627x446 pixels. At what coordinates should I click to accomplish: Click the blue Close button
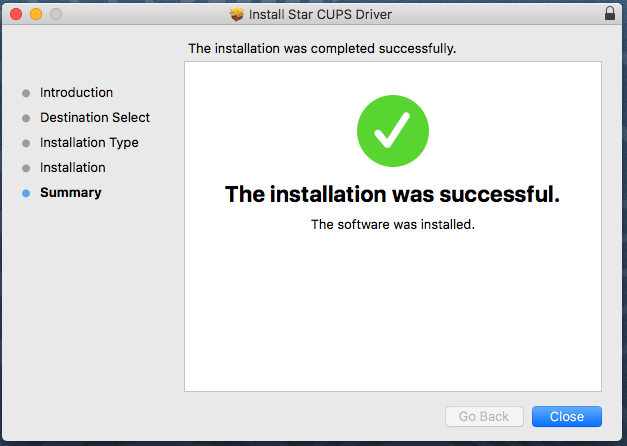pyautogui.click(x=566, y=416)
